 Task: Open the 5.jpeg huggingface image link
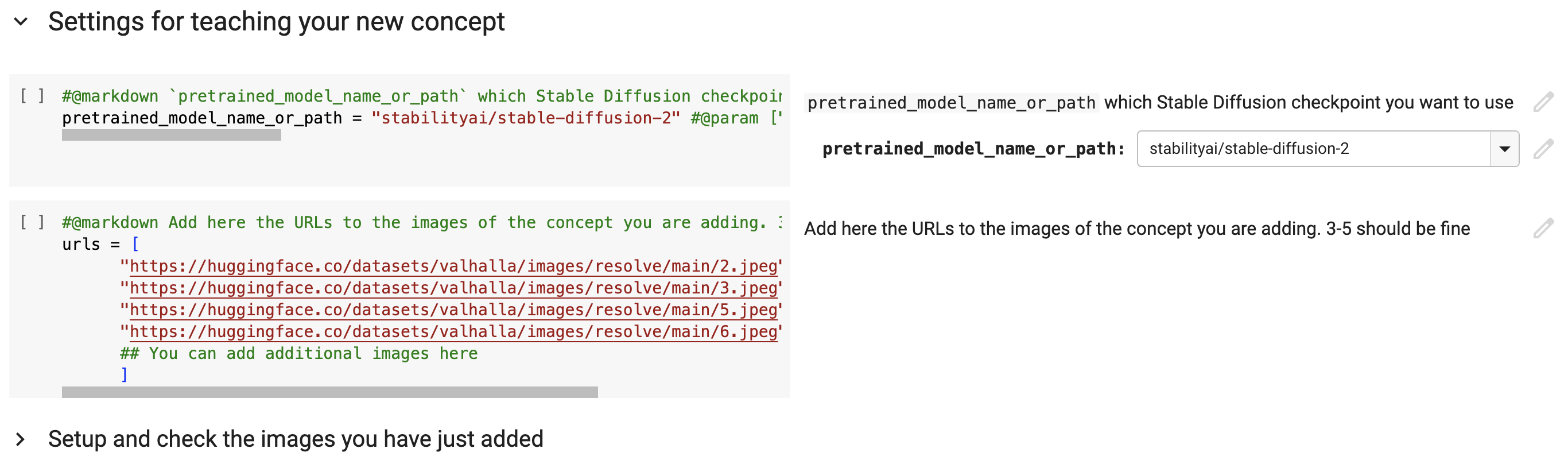pyautogui.click(x=453, y=310)
